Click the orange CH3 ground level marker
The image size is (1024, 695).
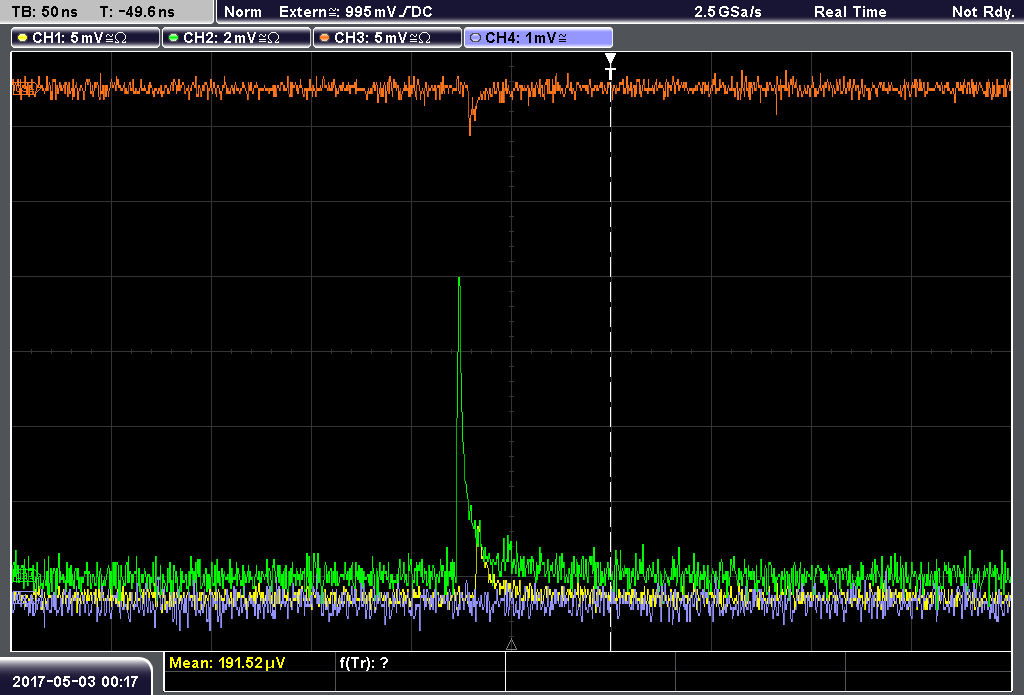tap(24, 87)
